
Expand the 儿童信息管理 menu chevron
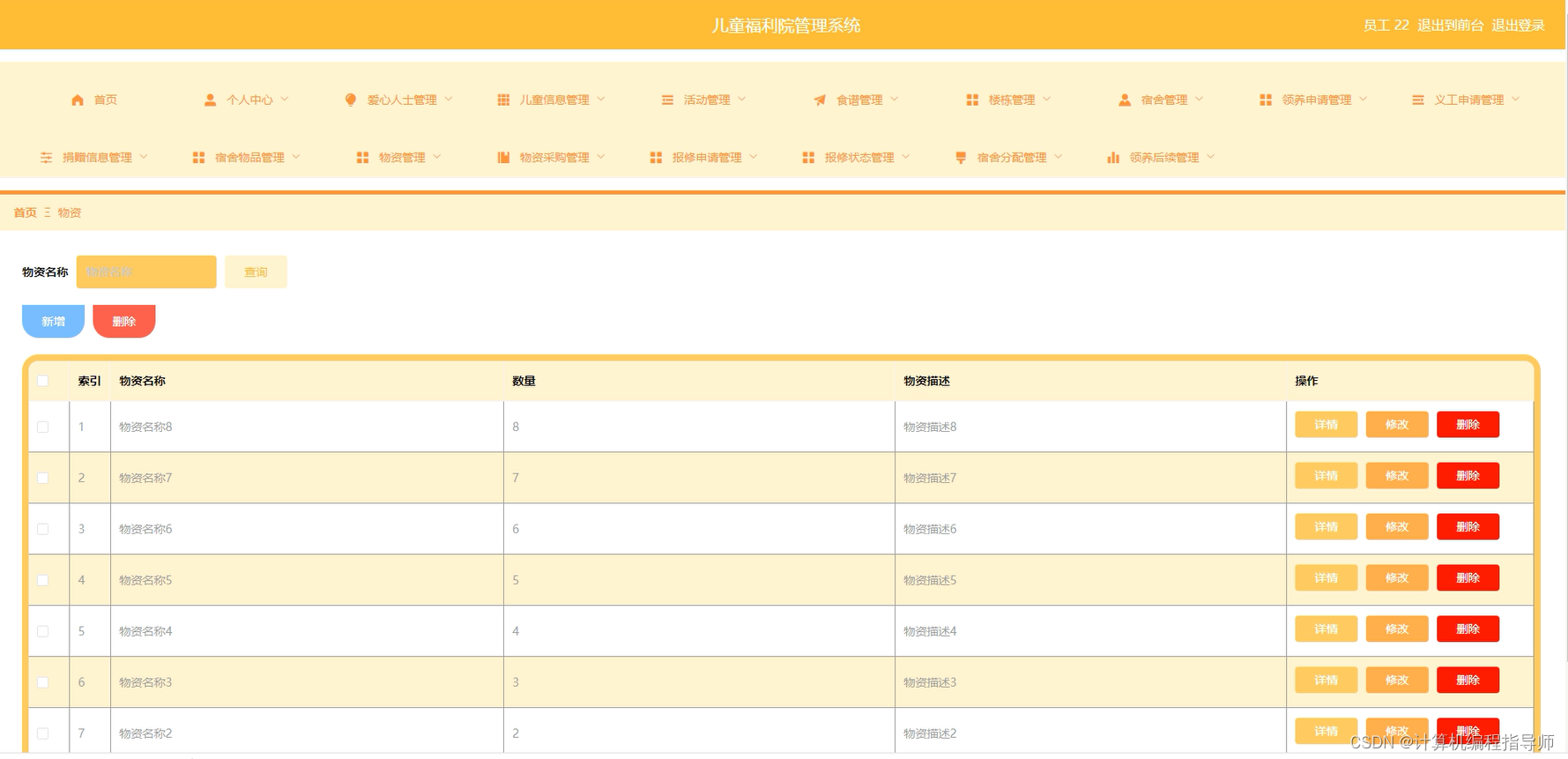tap(600, 99)
